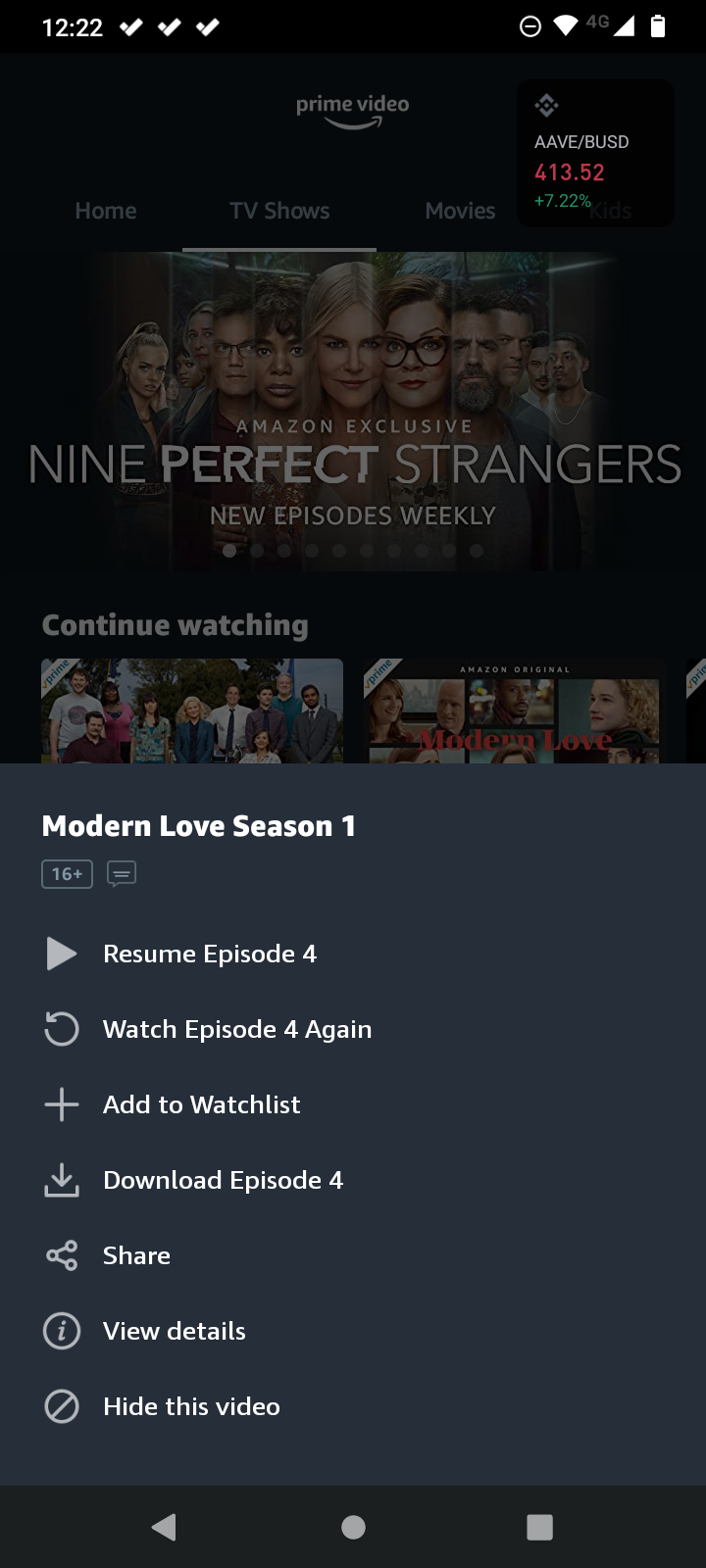
Task: Select Add to Watchlist
Action: tap(353, 1104)
